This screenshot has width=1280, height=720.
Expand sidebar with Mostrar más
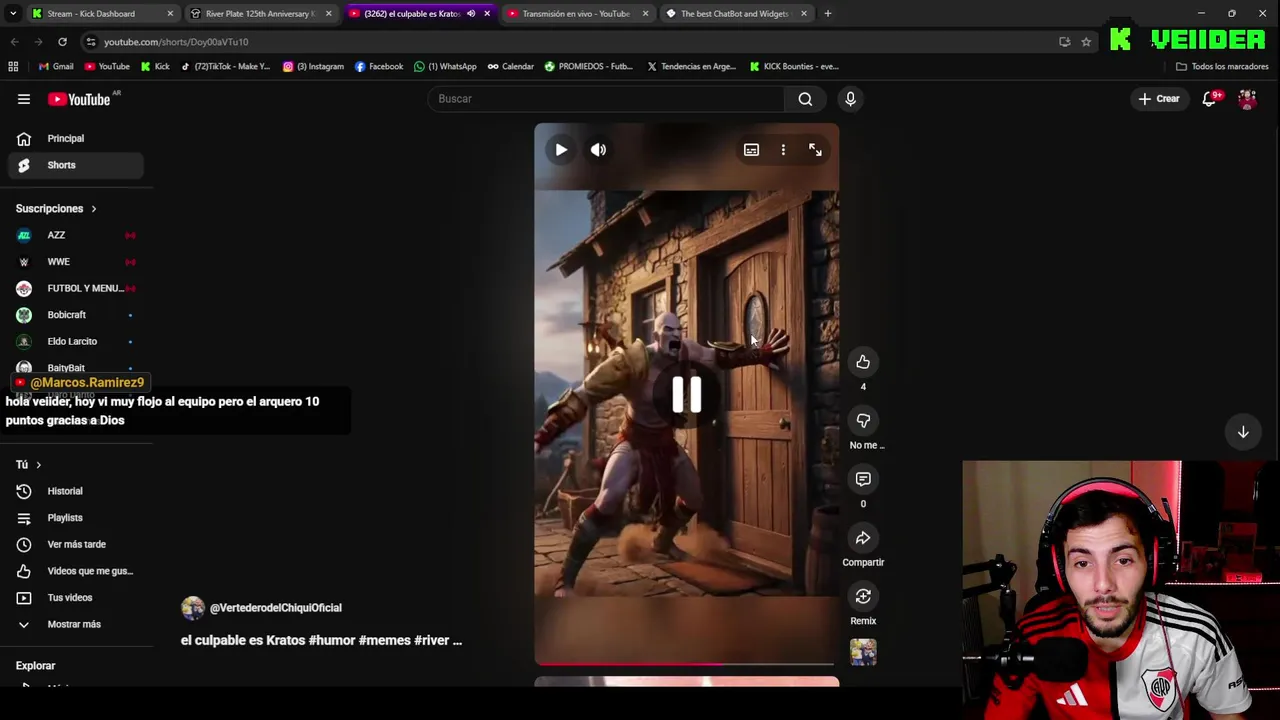pyautogui.click(x=76, y=624)
